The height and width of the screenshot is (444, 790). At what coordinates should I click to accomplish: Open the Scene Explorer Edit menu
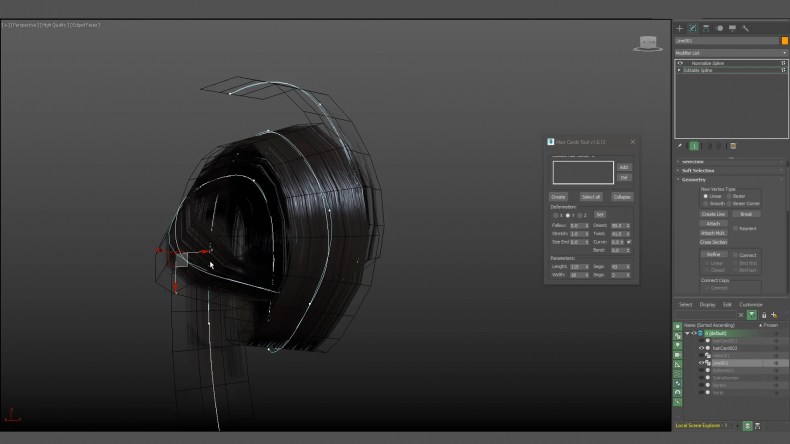(727, 304)
